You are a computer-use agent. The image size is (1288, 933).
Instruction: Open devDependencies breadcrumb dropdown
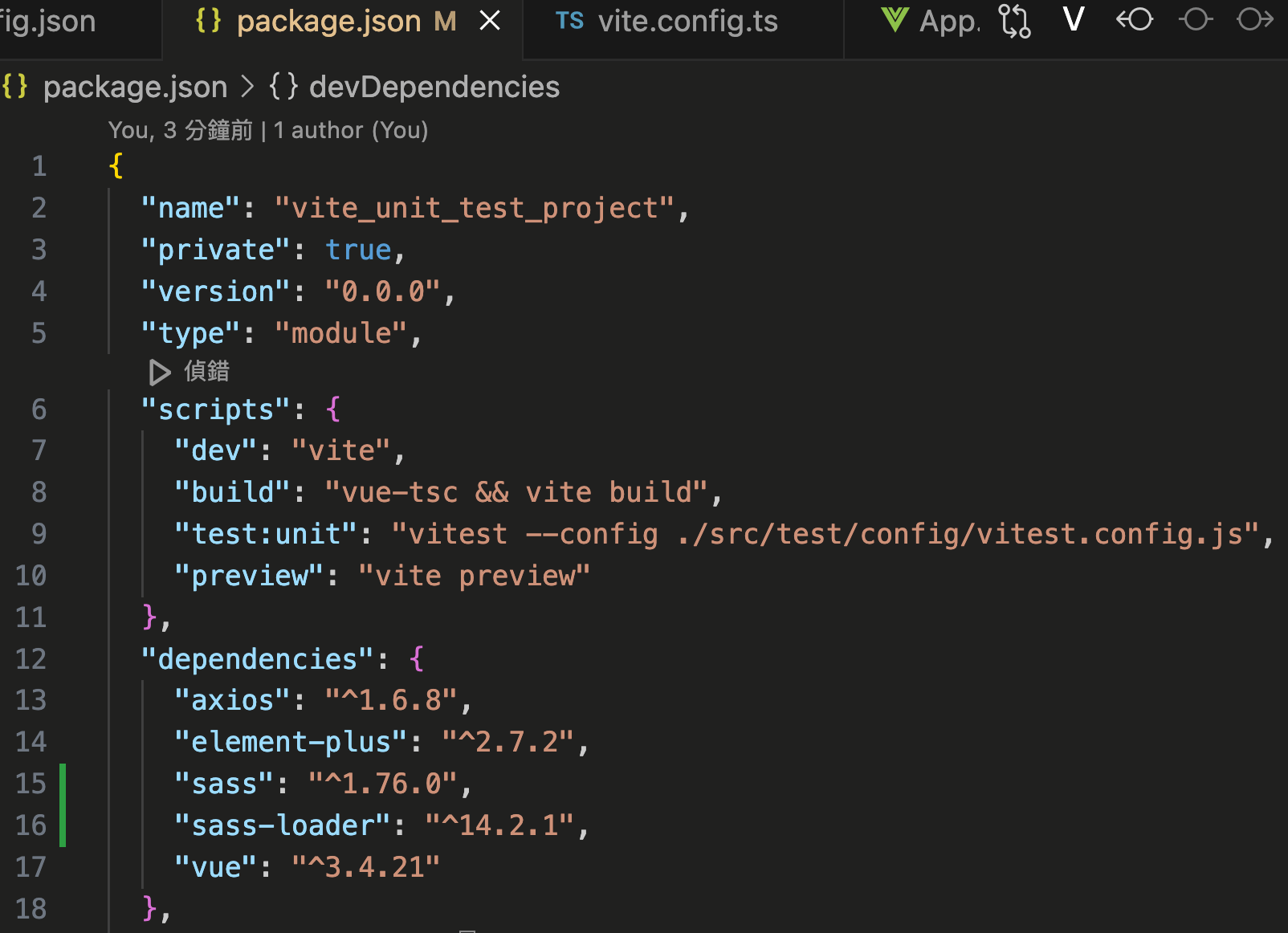click(434, 87)
